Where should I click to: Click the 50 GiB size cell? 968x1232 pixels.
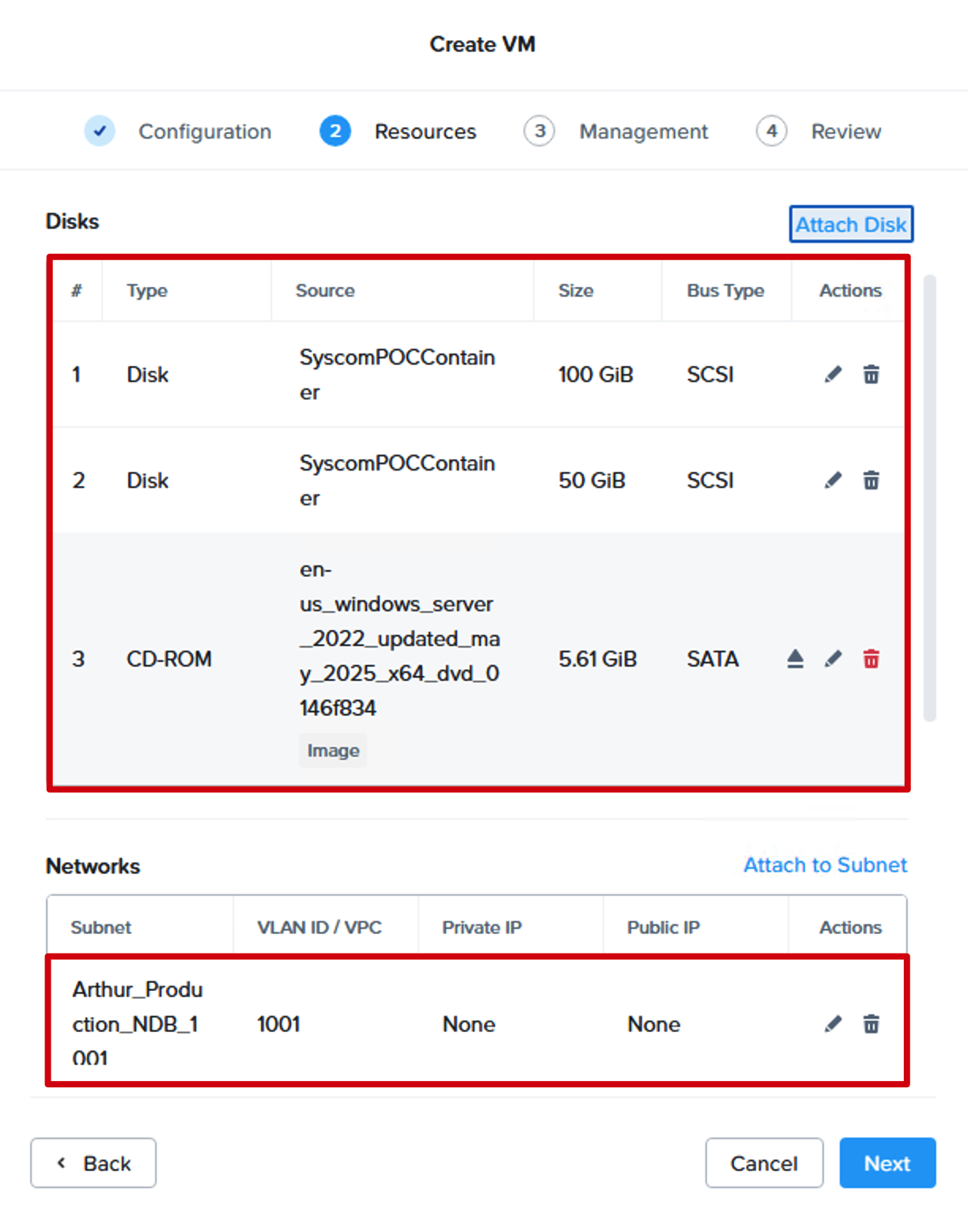tap(592, 480)
